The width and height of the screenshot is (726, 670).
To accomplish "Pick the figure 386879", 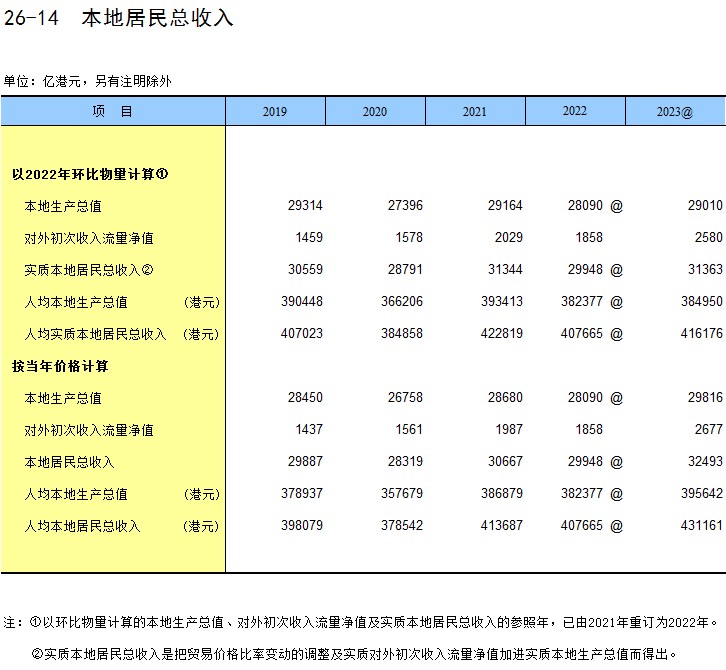I will (x=502, y=494).
